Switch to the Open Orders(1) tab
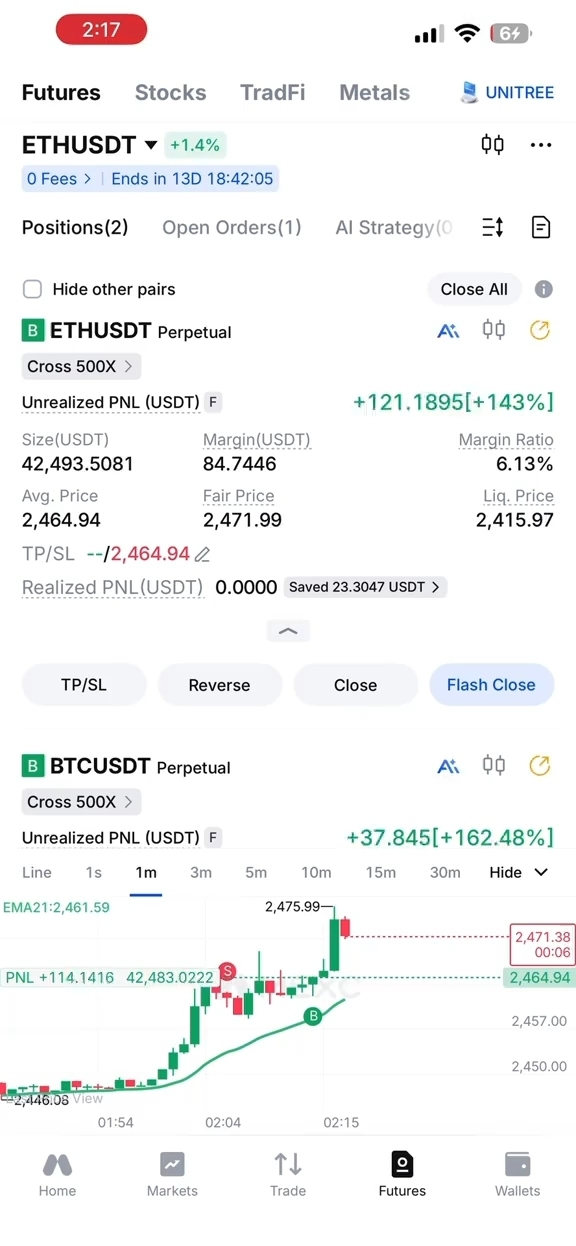This screenshot has height=1246, width=576. click(x=231, y=227)
